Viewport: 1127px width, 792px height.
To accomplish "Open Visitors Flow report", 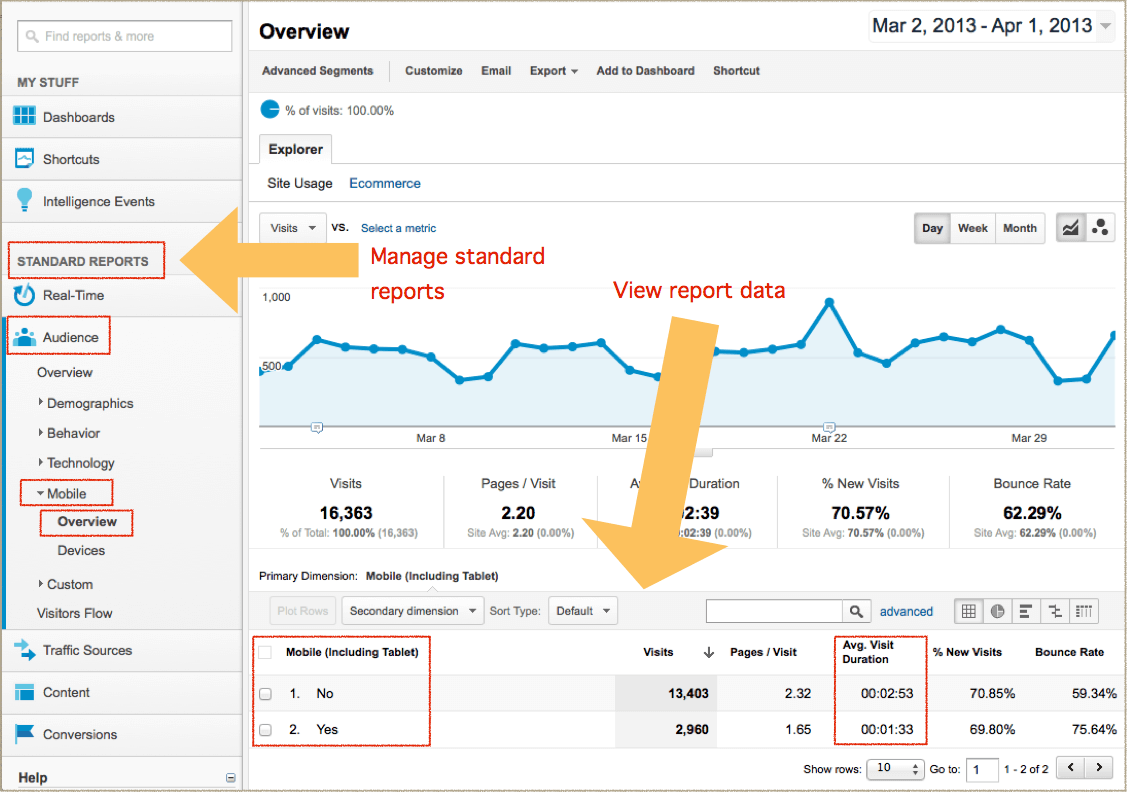I will 75,613.
